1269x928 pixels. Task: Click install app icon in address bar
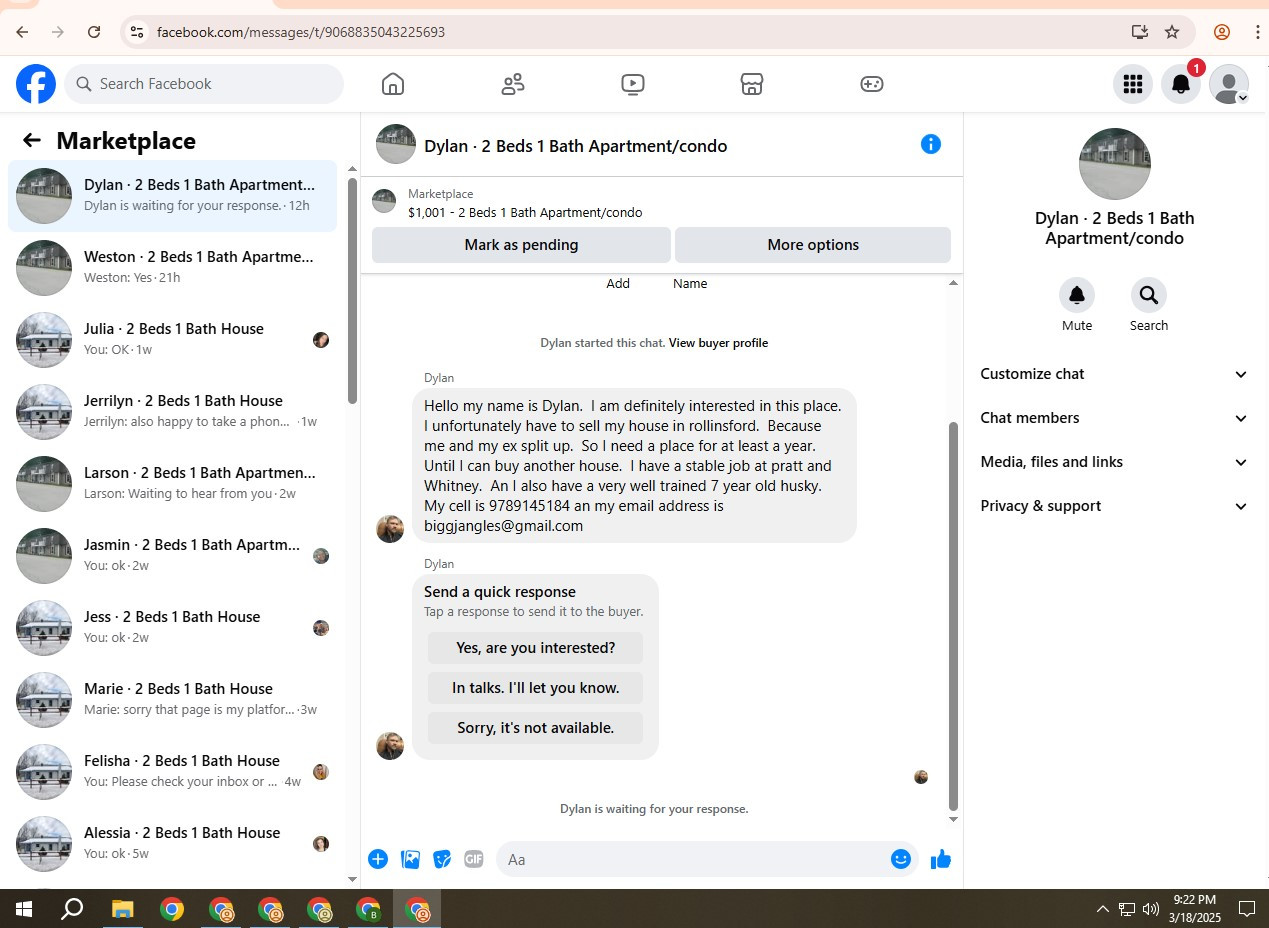[x=1140, y=32]
